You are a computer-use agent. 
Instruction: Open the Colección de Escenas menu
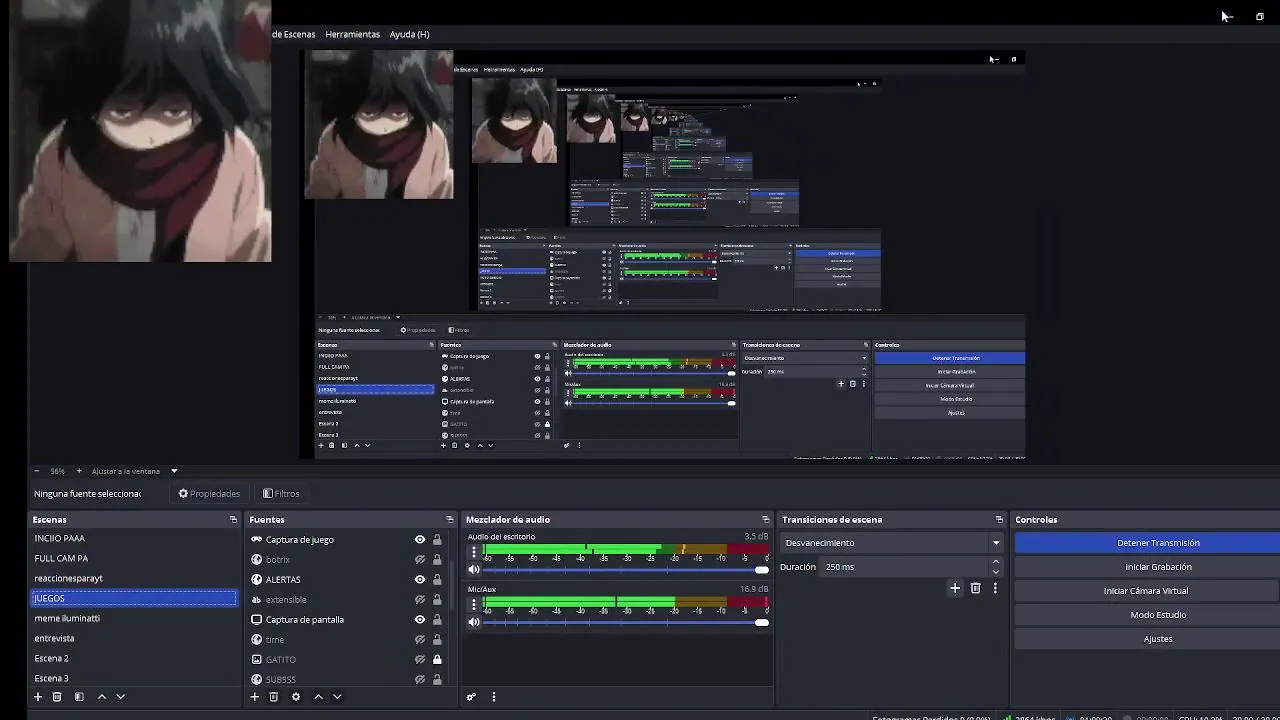pyautogui.click(x=294, y=34)
